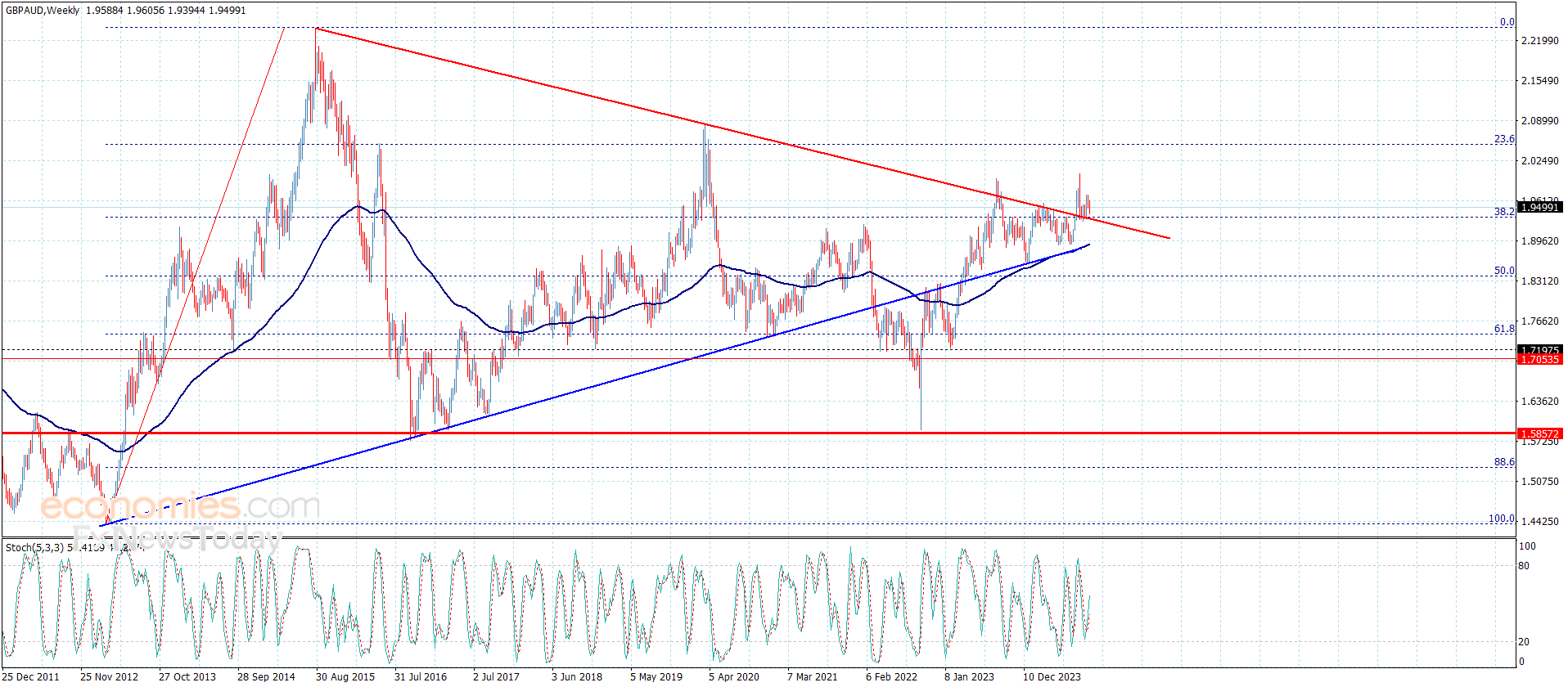Click the 1.63620 price axis label
Screen dimensions: 1568x687
click(x=1539, y=402)
